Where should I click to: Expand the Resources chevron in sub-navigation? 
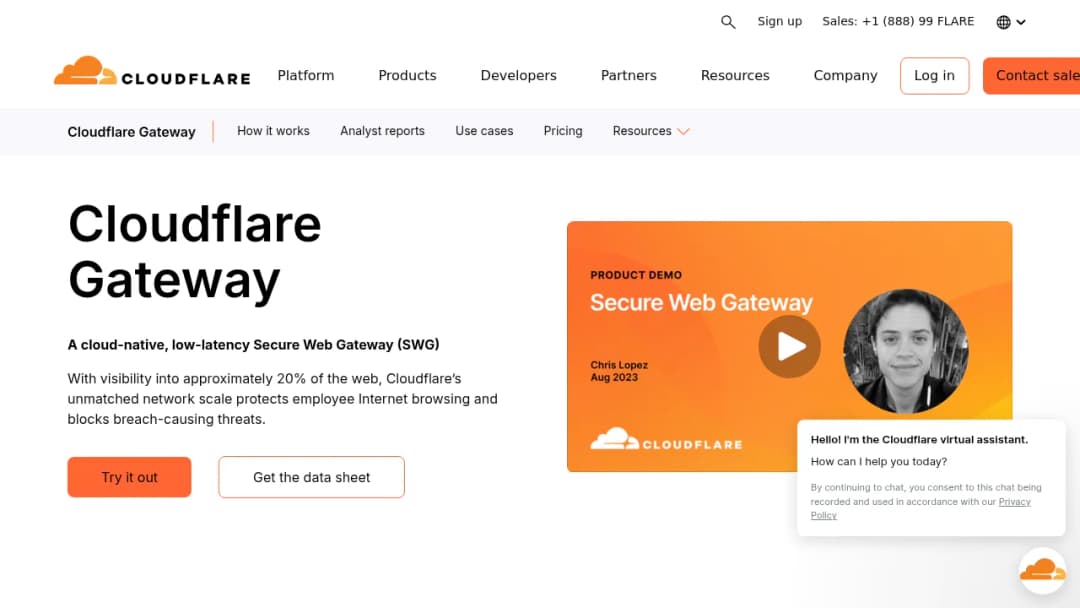coord(683,132)
